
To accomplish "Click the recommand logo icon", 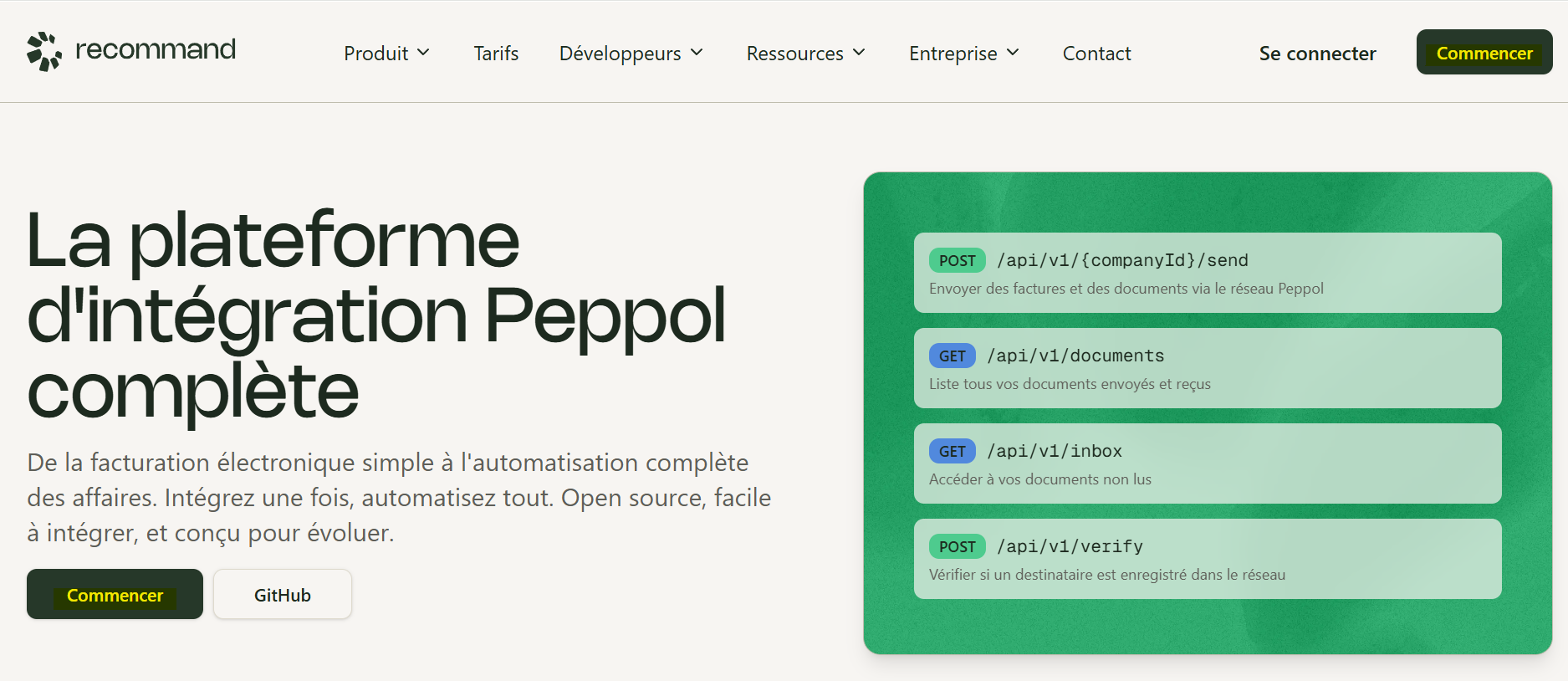I will (44, 52).
